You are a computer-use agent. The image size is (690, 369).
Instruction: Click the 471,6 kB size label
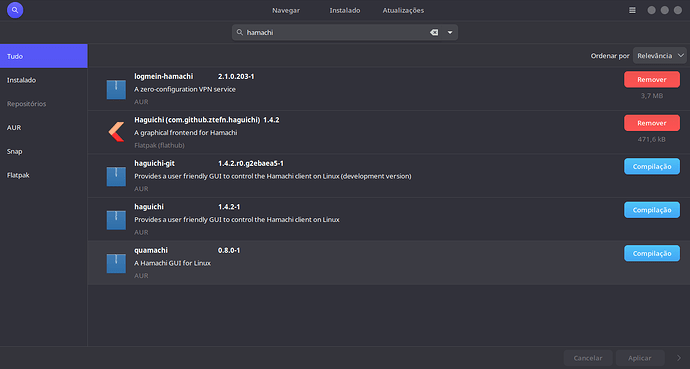652,139
